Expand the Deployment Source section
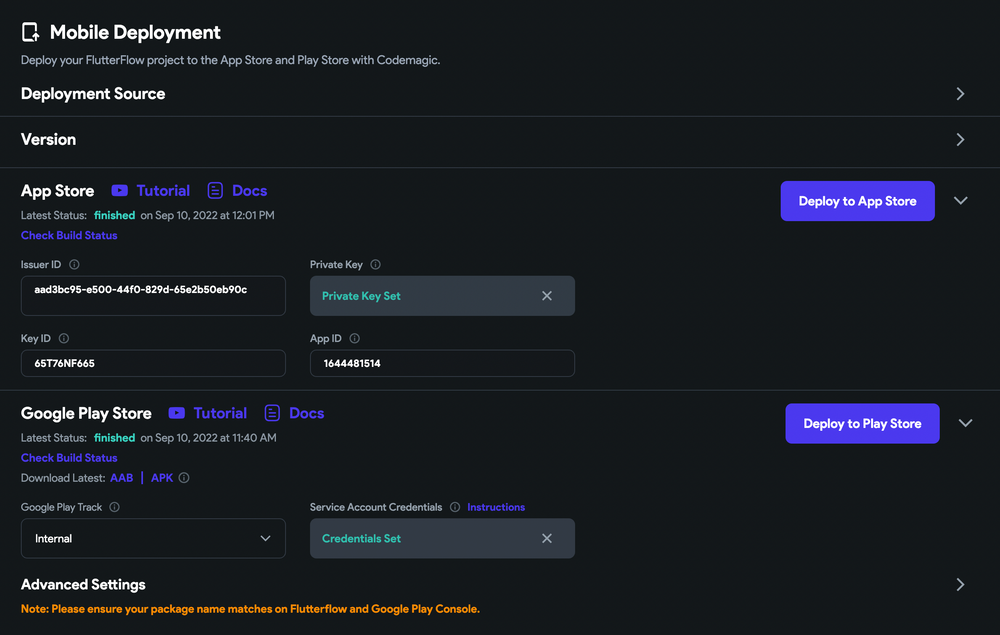1000x635 pixels. click(x=959, y=93)
